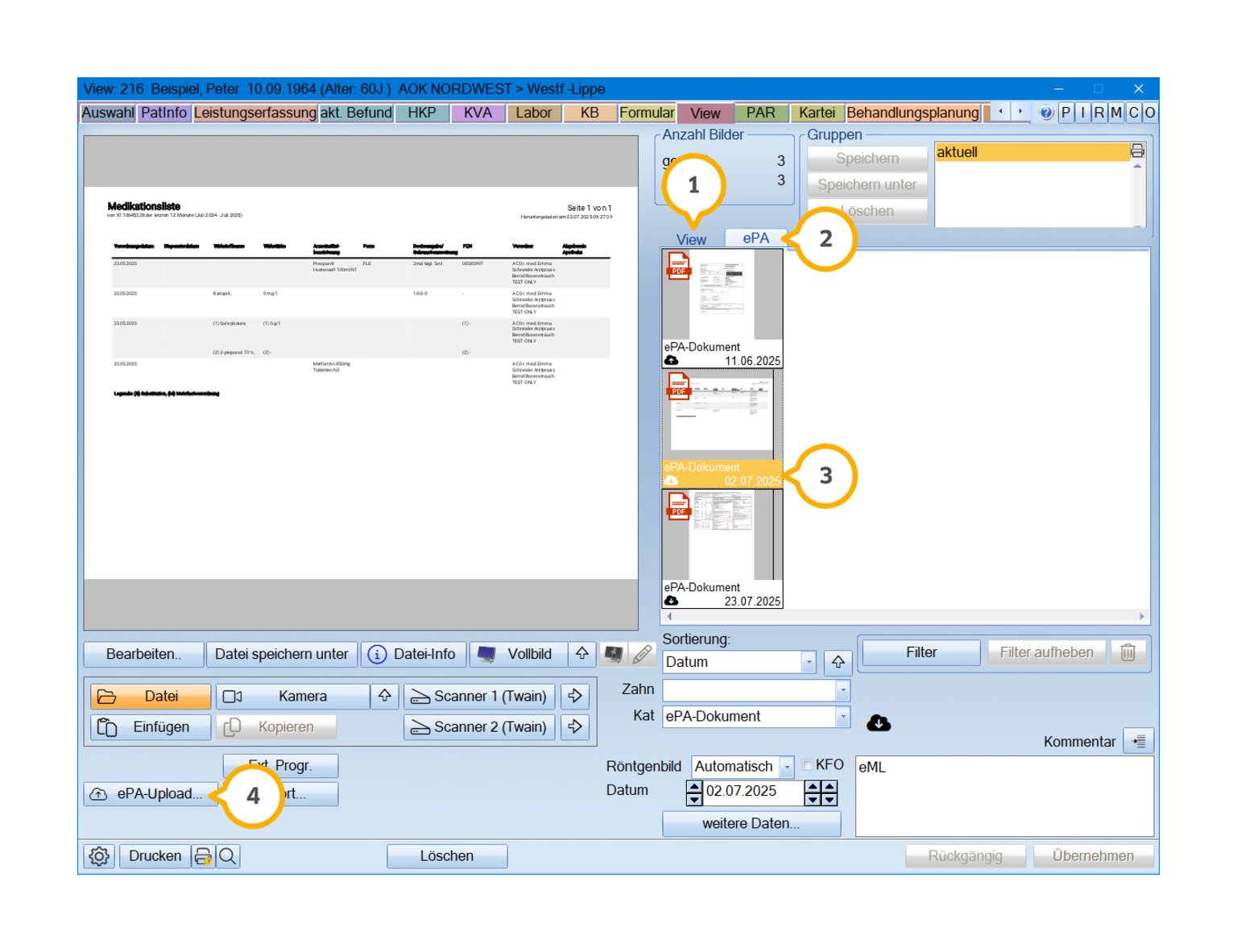Select the aktuell group entry

1032,152
